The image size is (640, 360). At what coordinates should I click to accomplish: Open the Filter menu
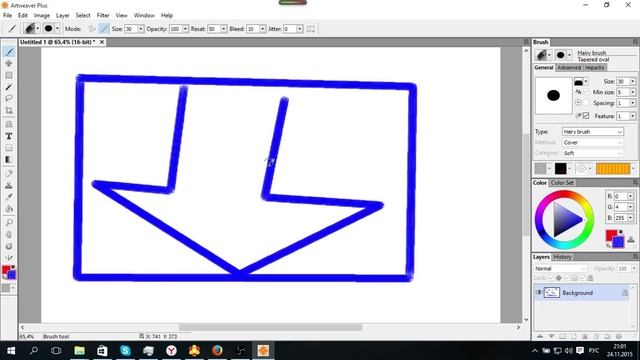pyautogui.click(x=103, y=16)
